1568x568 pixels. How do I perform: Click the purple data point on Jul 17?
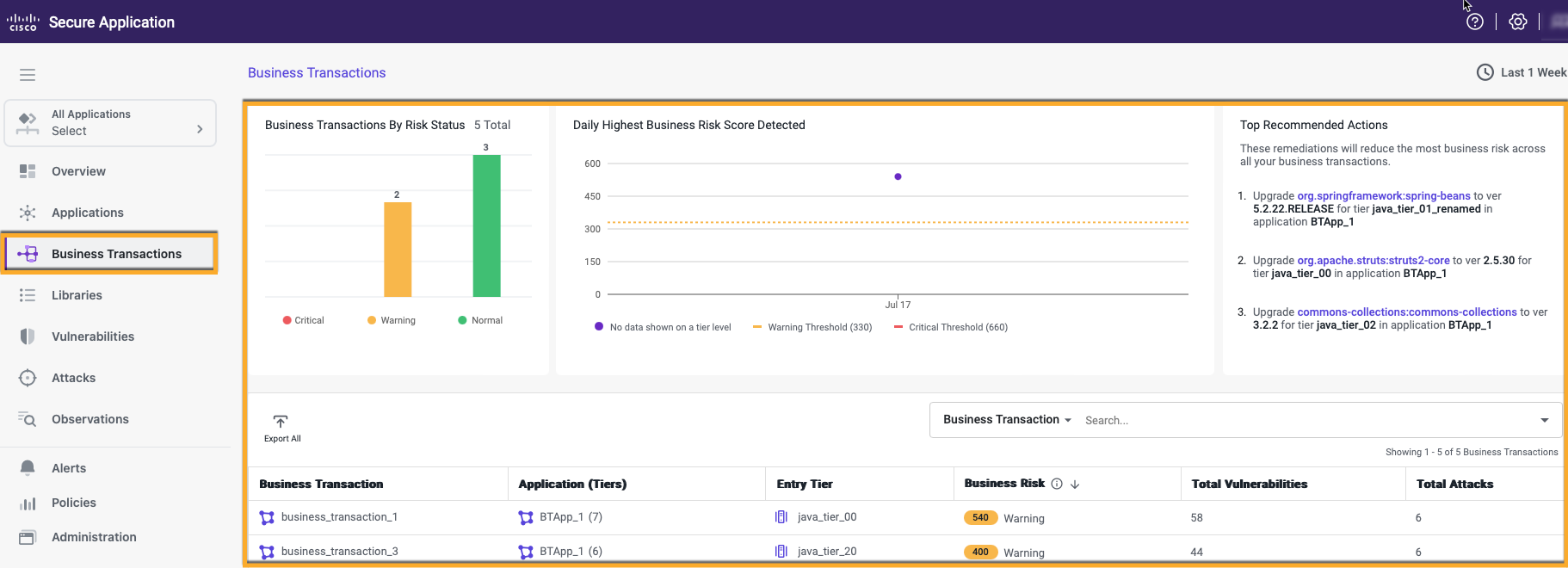(898, 176)
